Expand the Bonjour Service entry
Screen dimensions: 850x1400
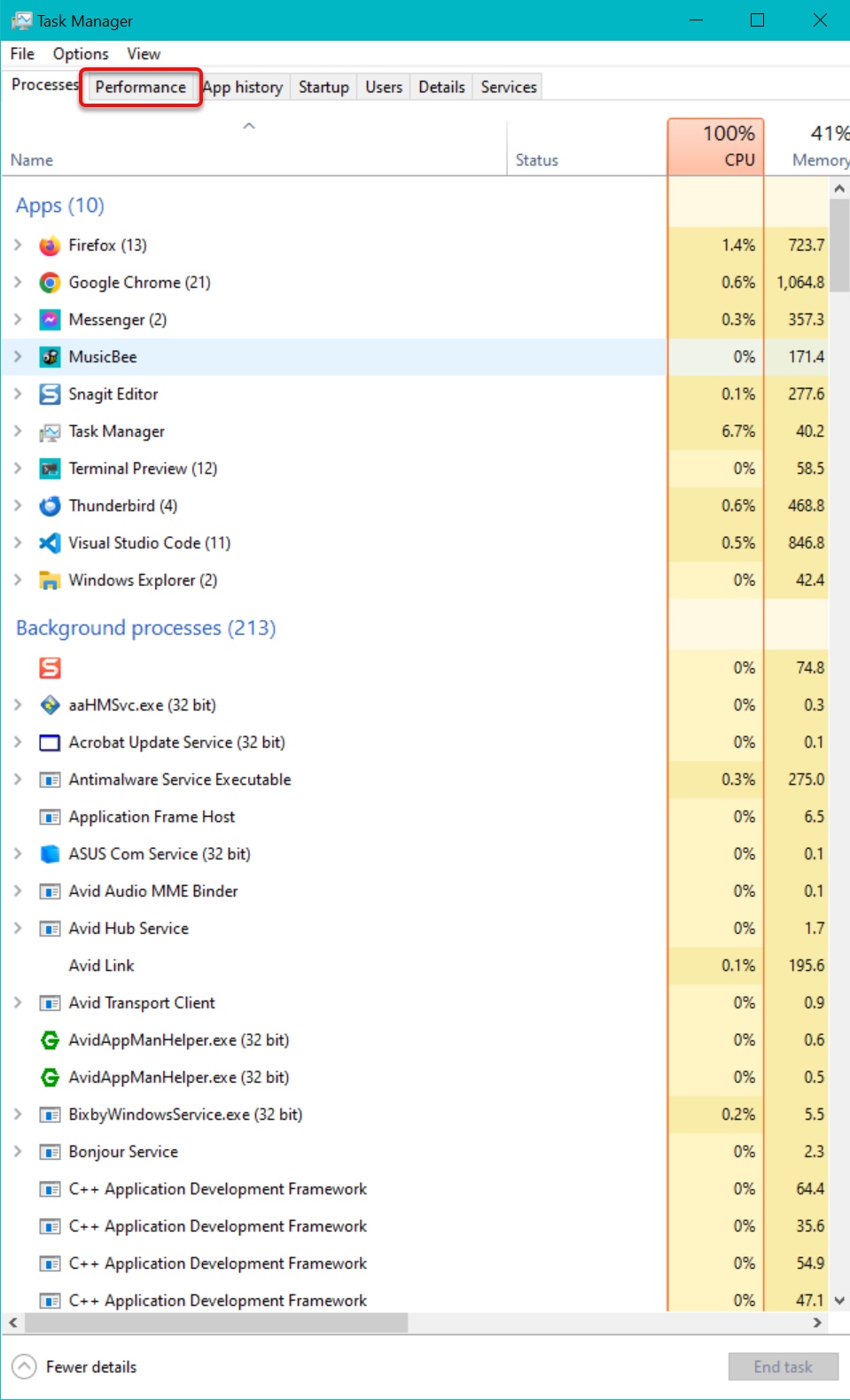tap(18, 1152)
